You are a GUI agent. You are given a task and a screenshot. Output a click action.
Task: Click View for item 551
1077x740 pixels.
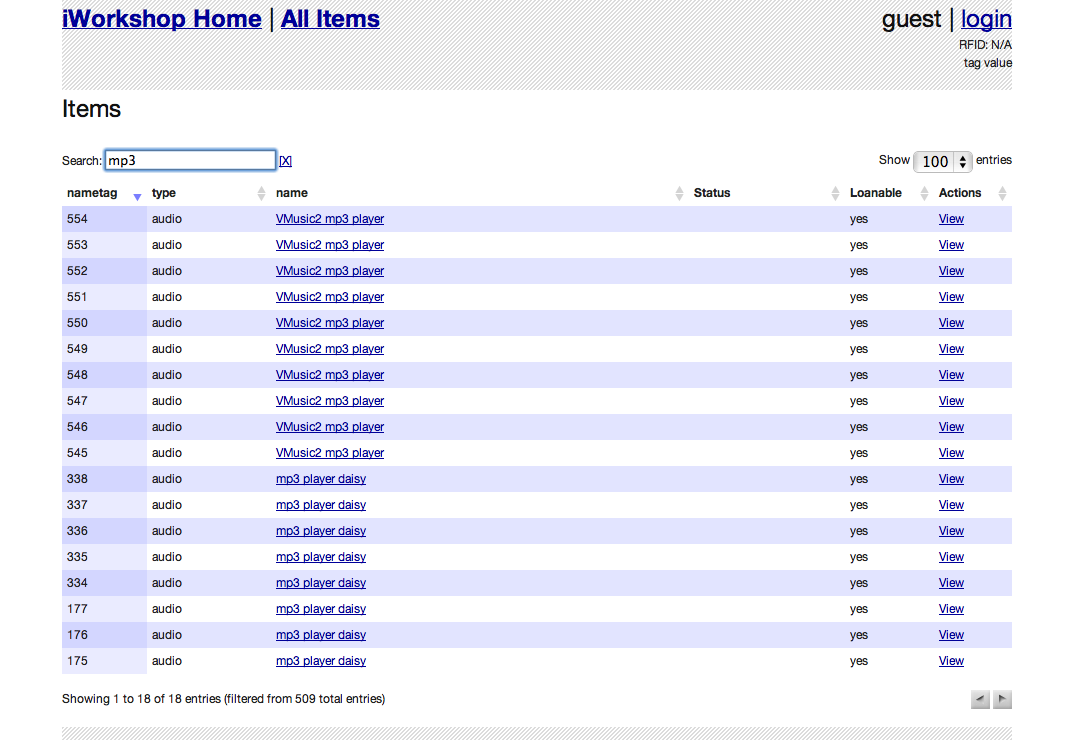pos(951,298)
